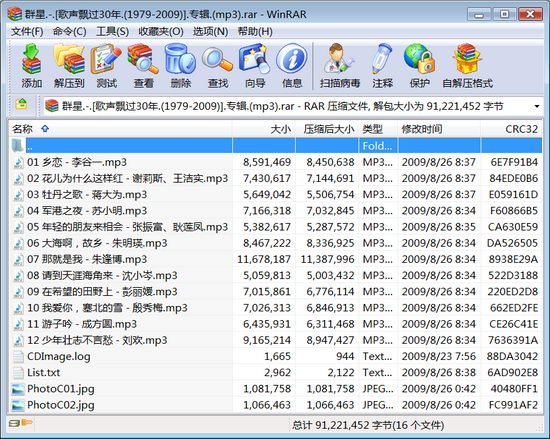Viewport: 550px width, 439px height.
Task: Open the 工具(S) menu
Action: 112,32
